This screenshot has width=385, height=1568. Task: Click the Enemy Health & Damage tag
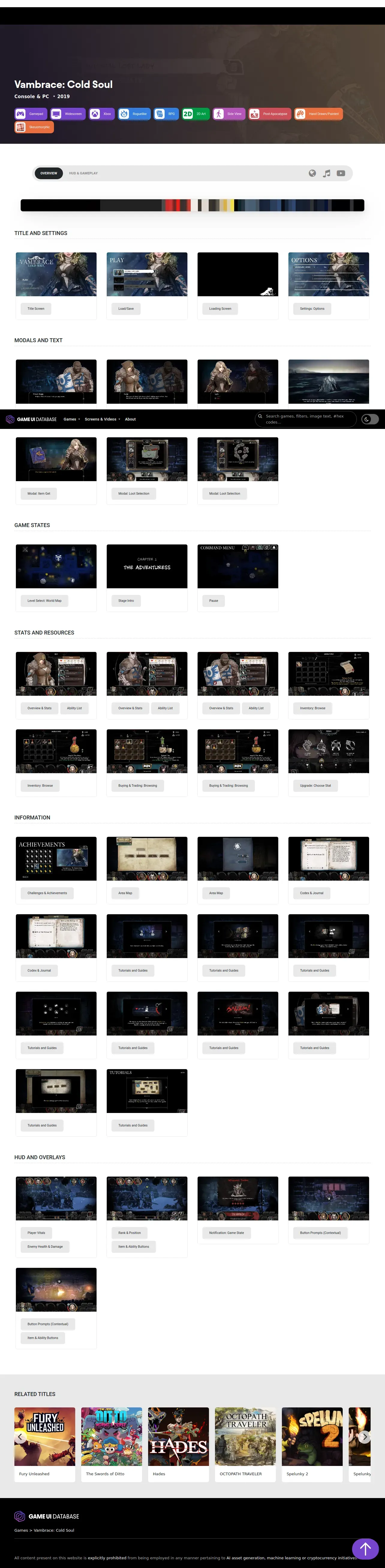[x=45, y=1247]
